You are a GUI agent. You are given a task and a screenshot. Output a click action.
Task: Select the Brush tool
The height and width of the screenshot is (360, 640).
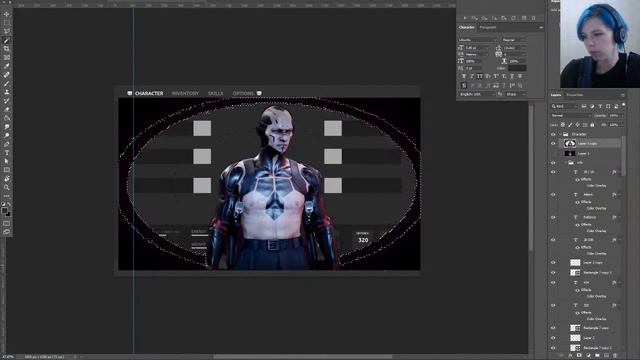tap(7, 83)
